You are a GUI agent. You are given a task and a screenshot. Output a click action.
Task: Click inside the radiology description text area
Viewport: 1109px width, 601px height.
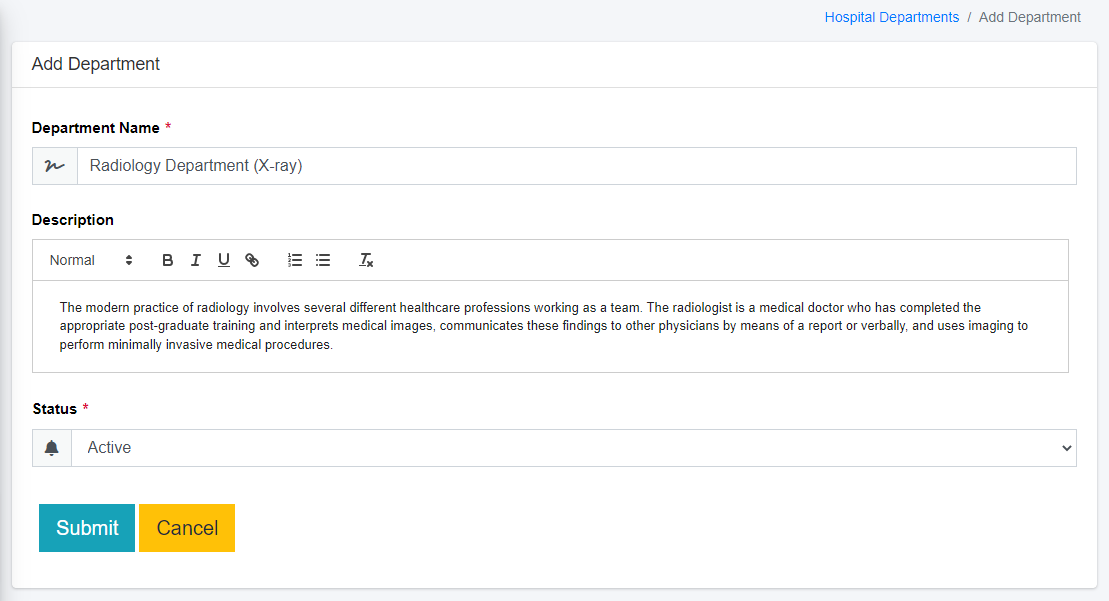pyautogui.click(x=550, y=326)
